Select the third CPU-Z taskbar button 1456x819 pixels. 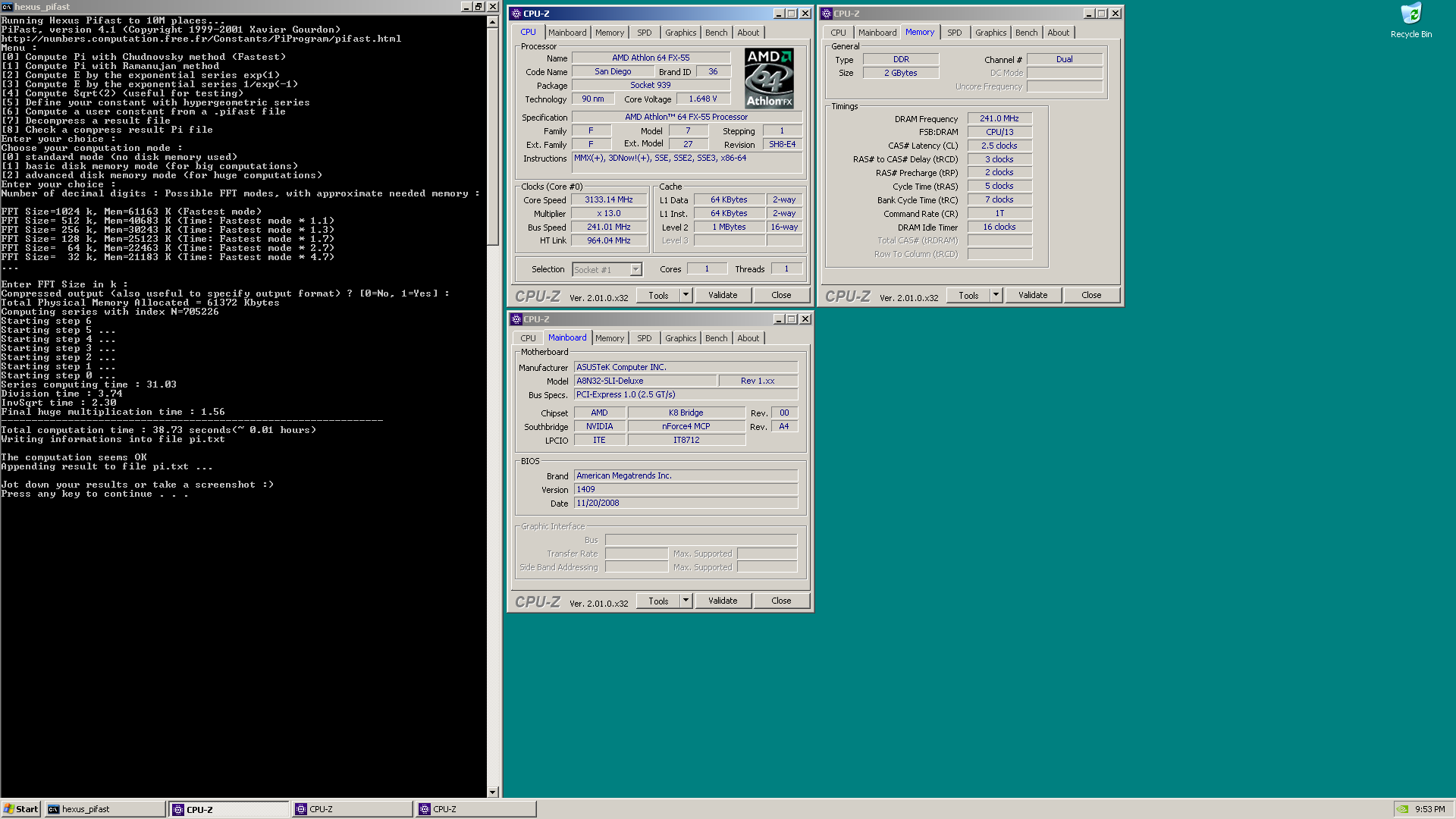coord(476,809)
